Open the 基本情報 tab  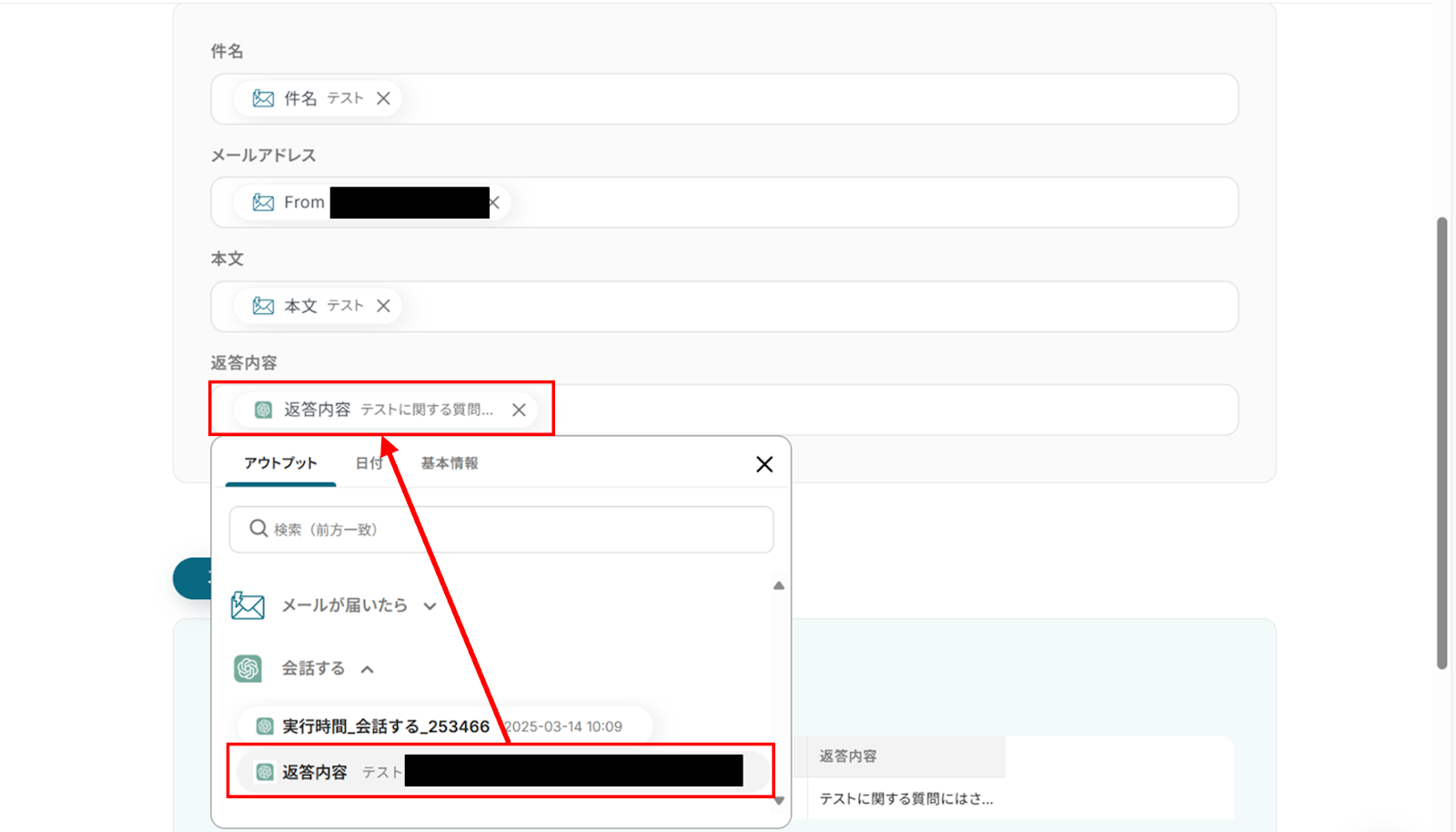450,463
